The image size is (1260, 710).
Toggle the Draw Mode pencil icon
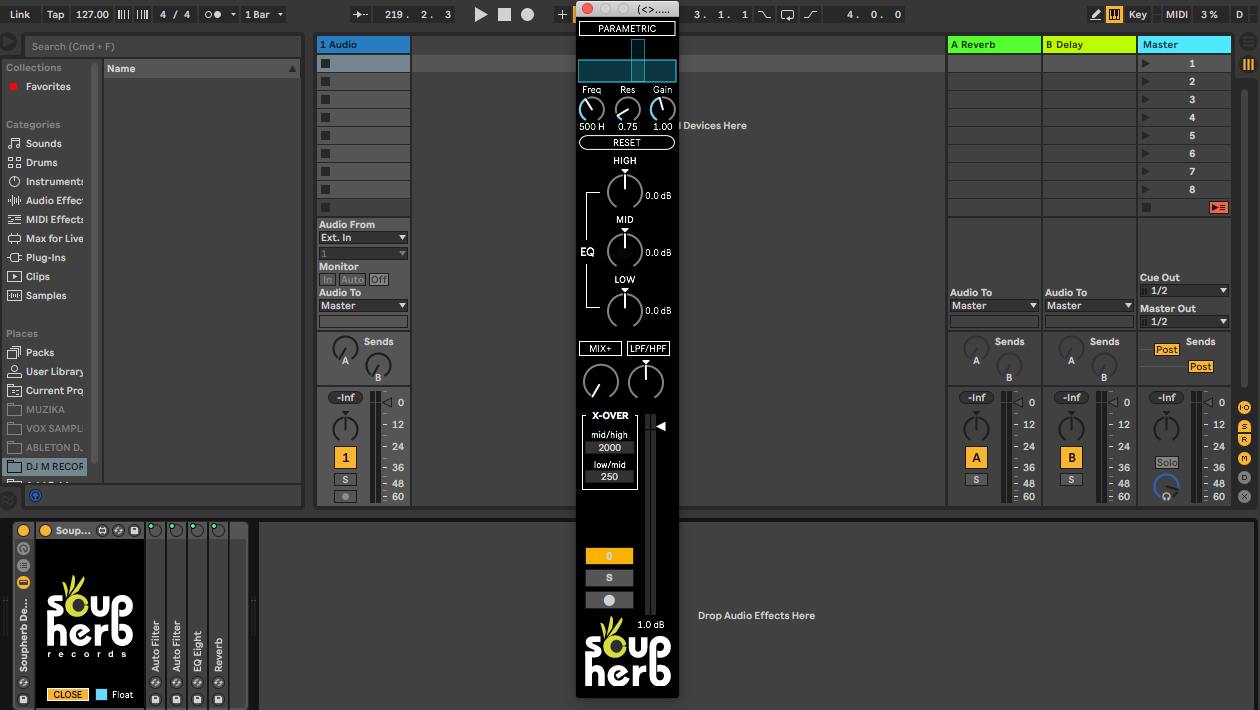pyautogui.click(x=1096, y=14)
